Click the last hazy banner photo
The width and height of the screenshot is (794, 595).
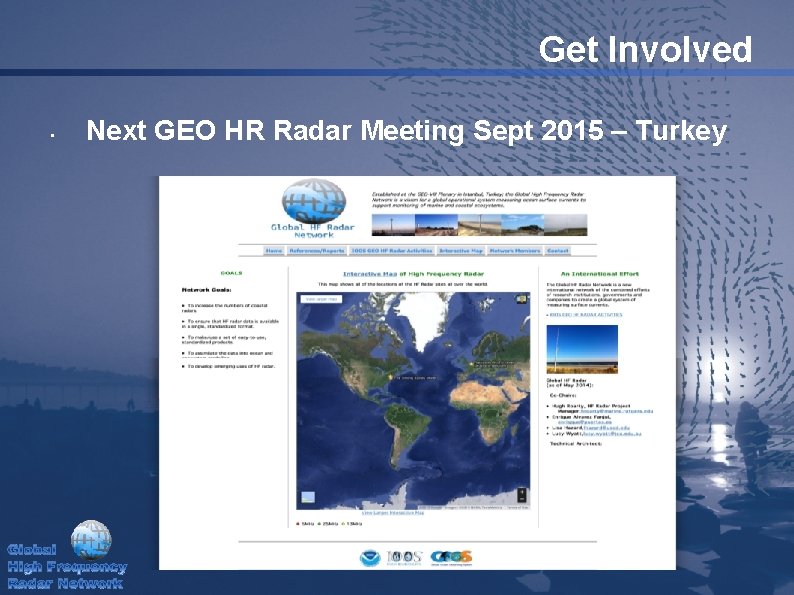click(566, 225)
